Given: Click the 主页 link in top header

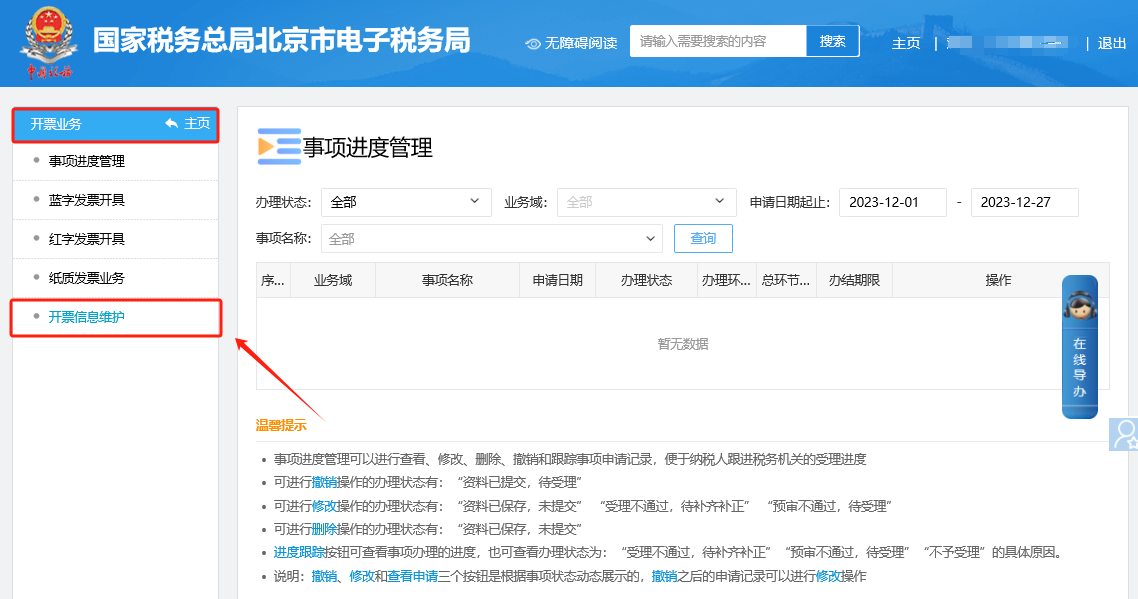Looking at the screenshot, I should point(906,44).
